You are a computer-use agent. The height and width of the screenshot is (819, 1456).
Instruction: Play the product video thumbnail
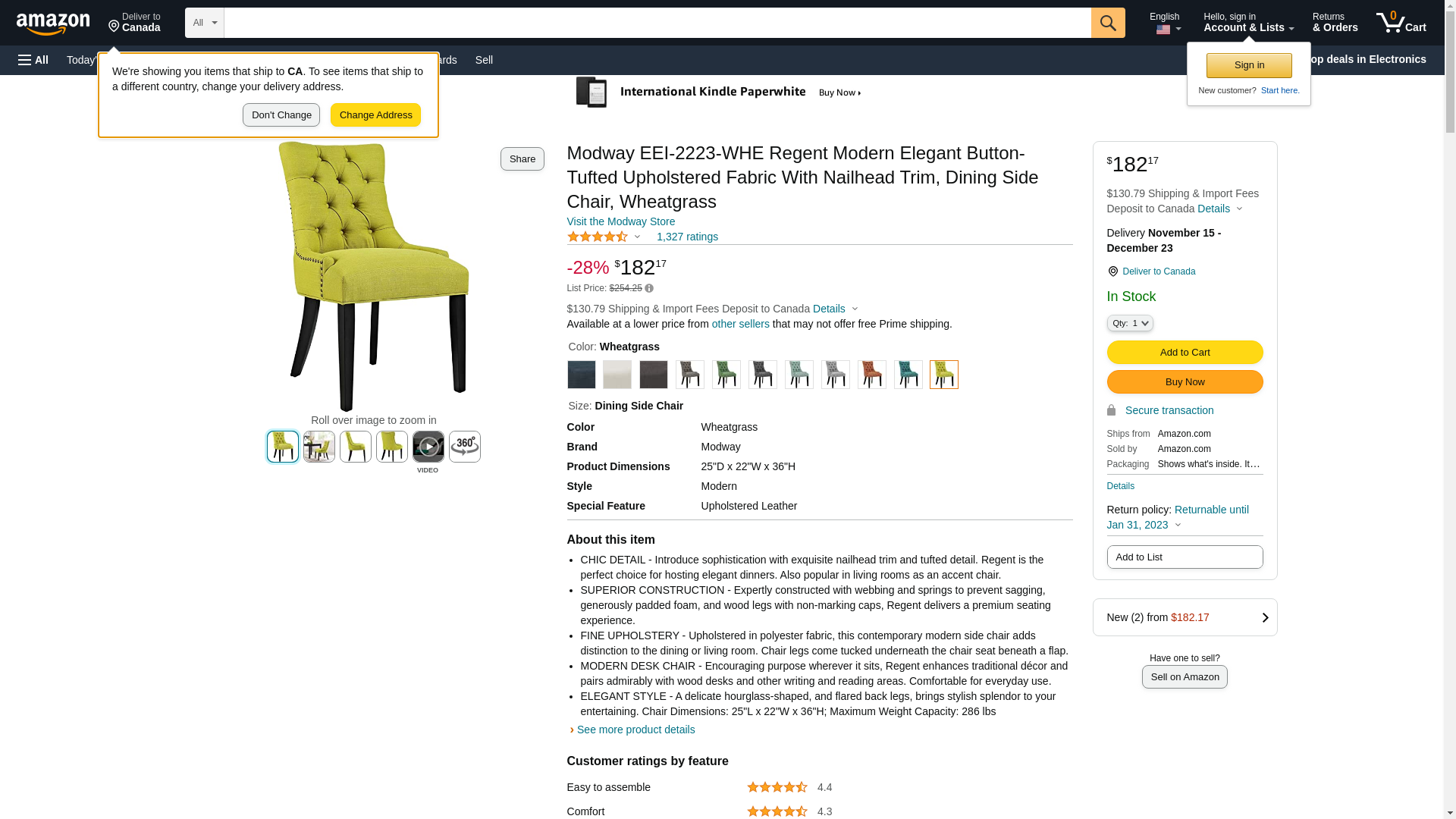pos(428,447)
